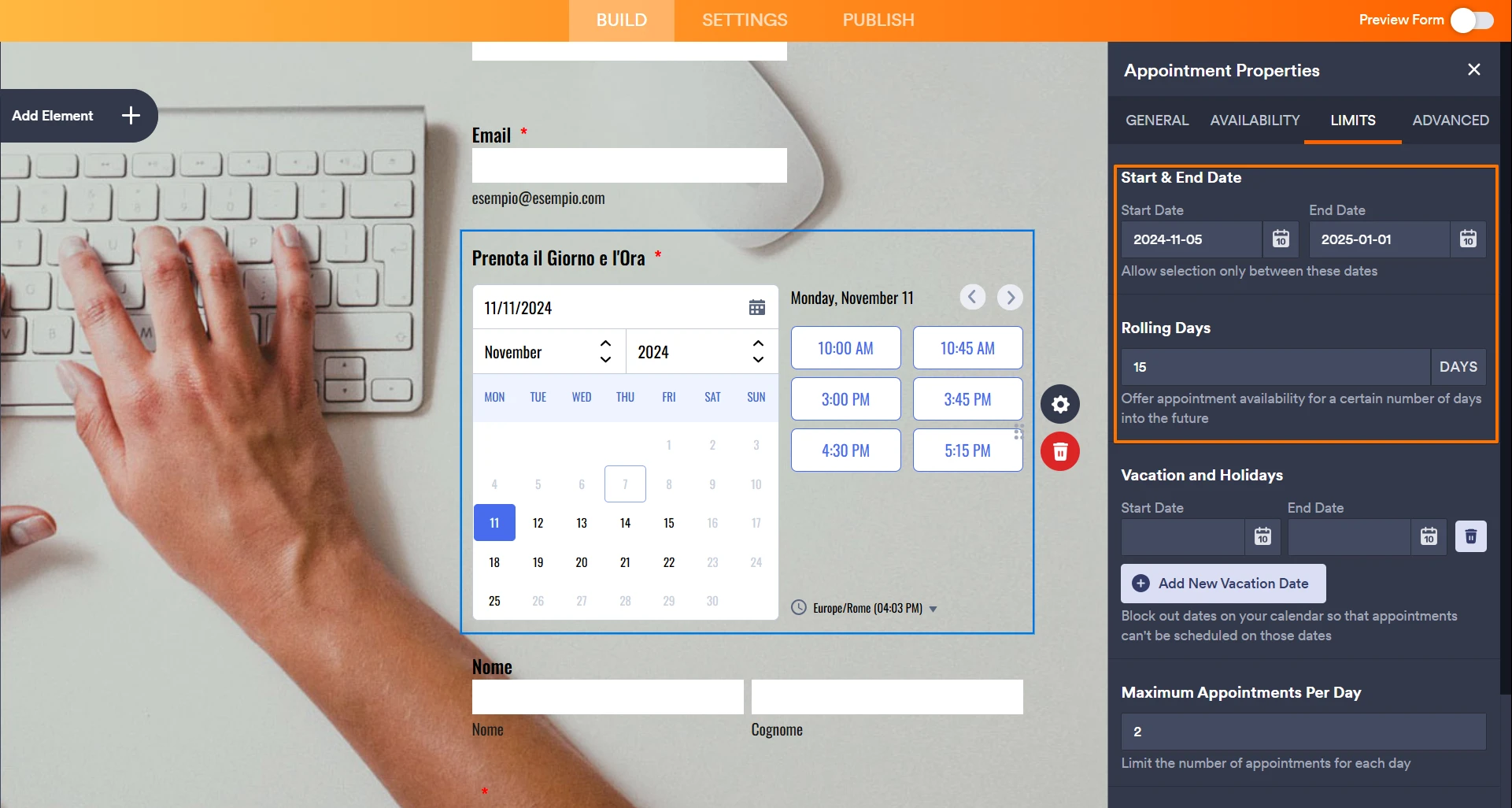Expand the Europe/Rome timezone dropdown
Viewport: 1512px width, 808px height.
pyautogui.click(x=933, y=609)
